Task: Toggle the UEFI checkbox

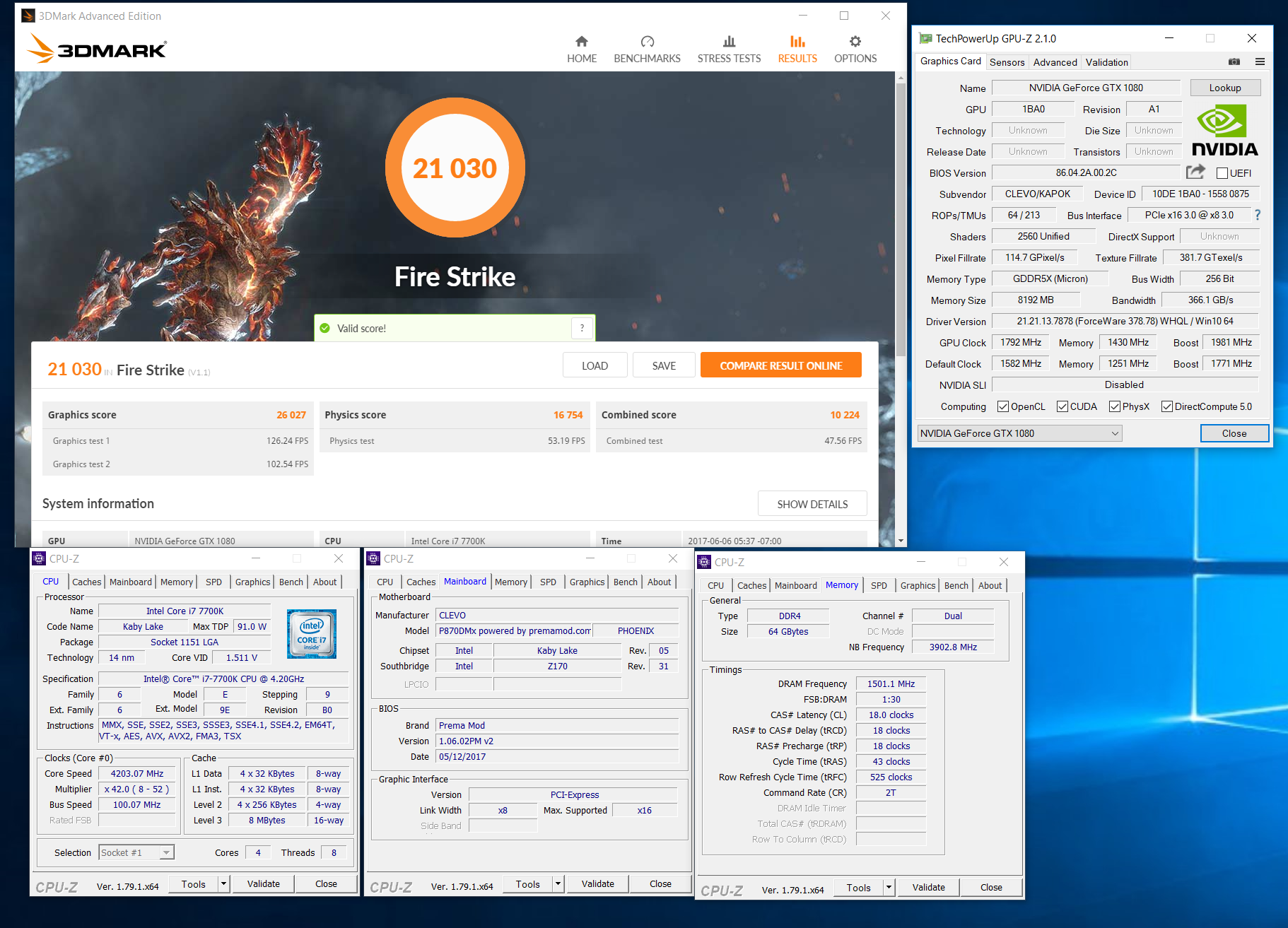Action: 1222,173
